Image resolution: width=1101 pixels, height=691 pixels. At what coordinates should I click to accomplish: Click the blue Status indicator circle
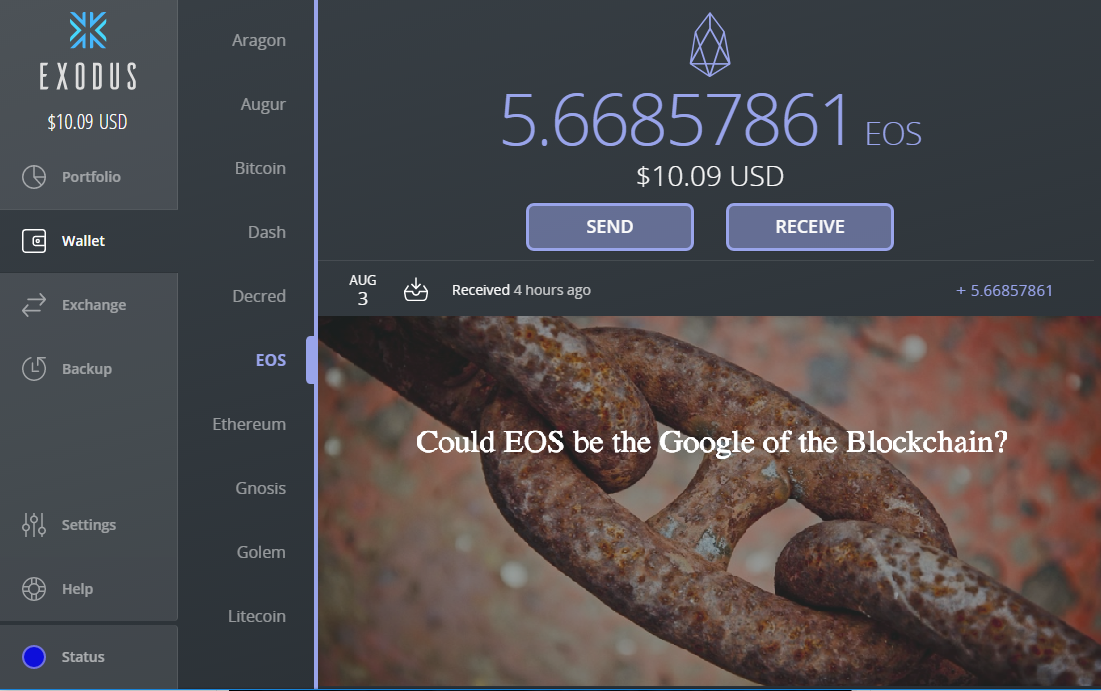pyautogui.click(x=34, y=657)
